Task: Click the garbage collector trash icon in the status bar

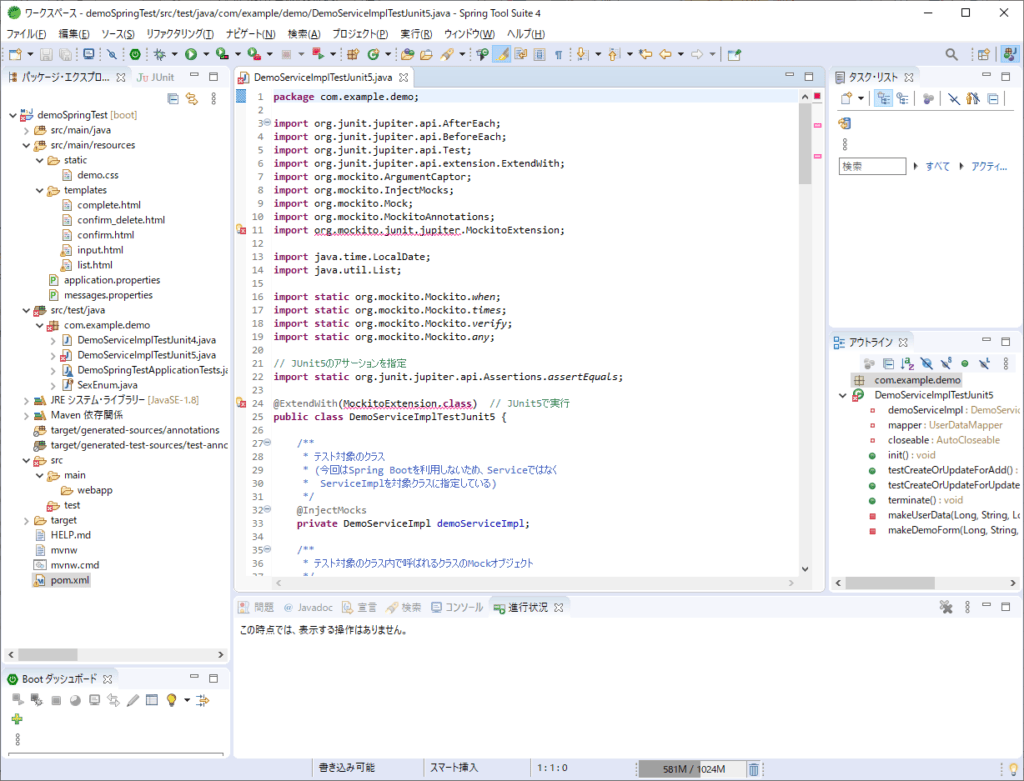Action: pyautogui.click(x=754, y=769)
